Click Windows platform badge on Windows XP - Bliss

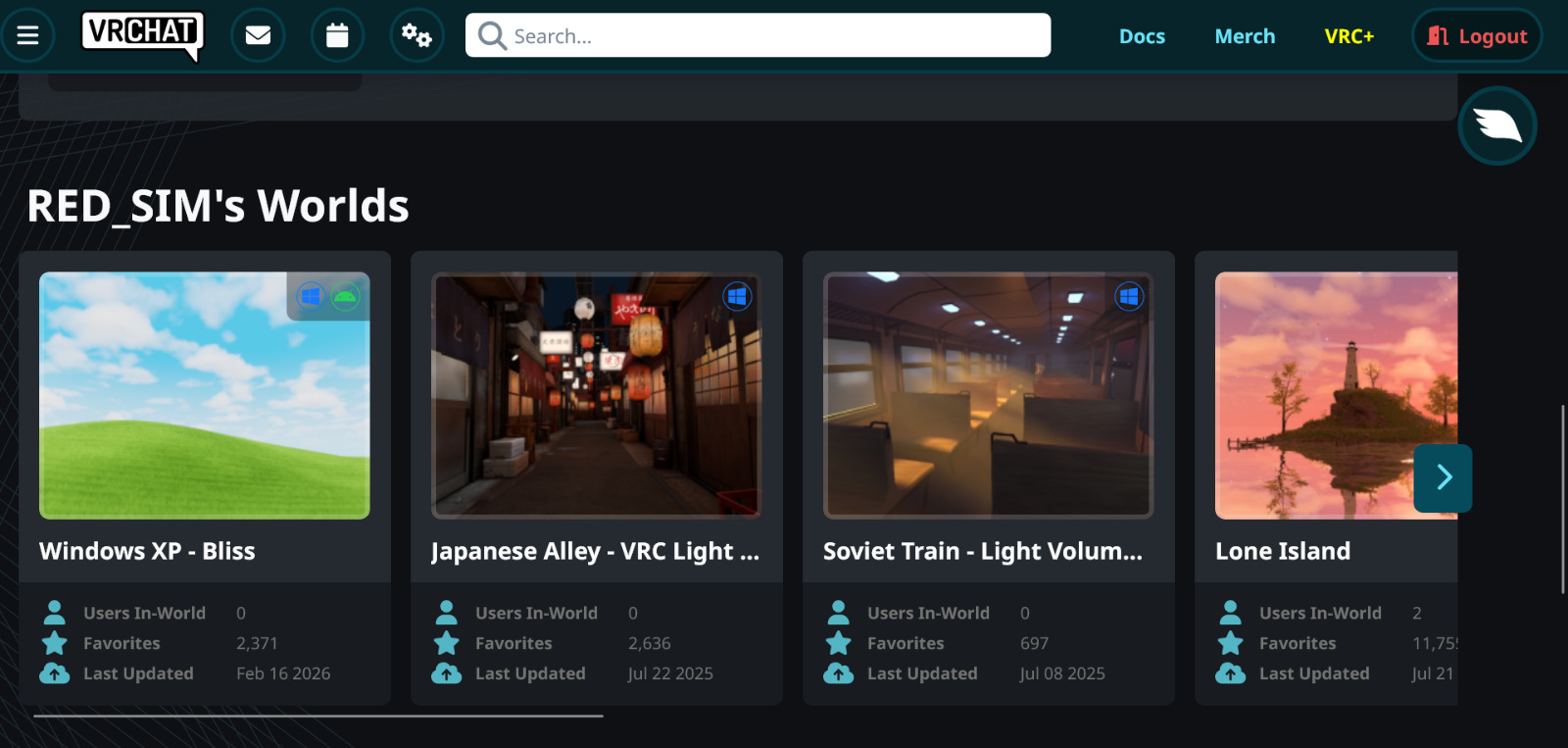(x=311, y=296)
